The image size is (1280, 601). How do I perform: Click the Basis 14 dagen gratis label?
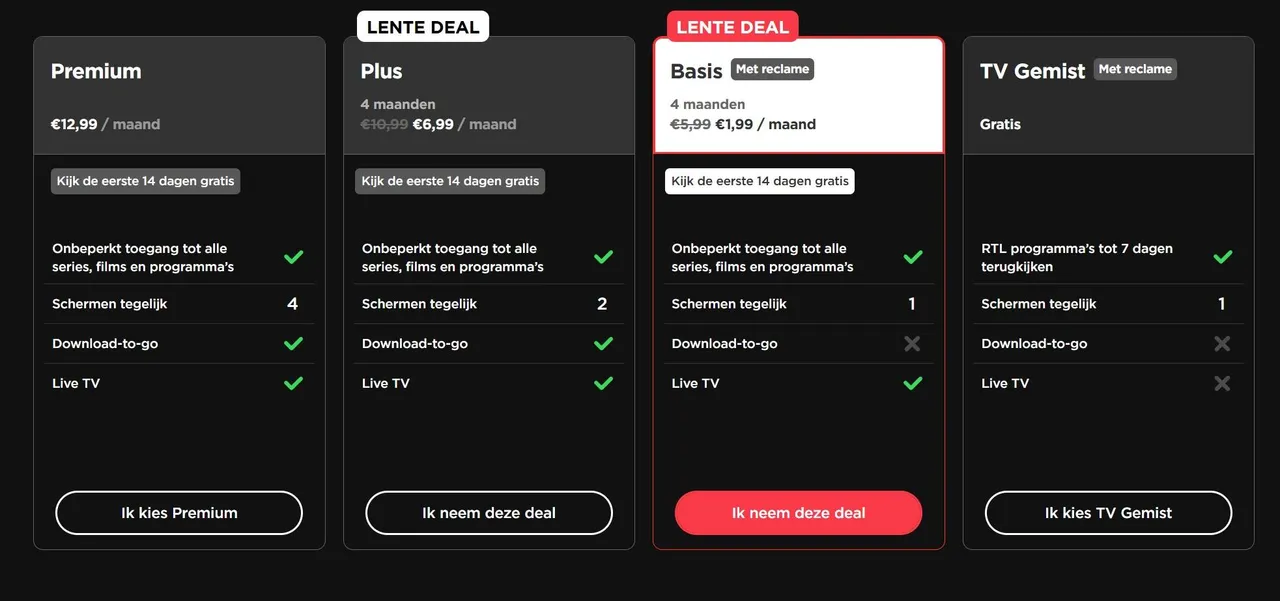pos(760,181)
